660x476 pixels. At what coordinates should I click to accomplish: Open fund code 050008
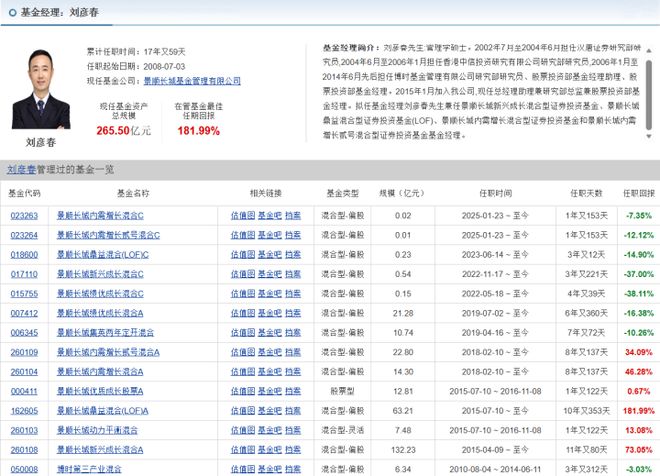[x=24, y=469]
